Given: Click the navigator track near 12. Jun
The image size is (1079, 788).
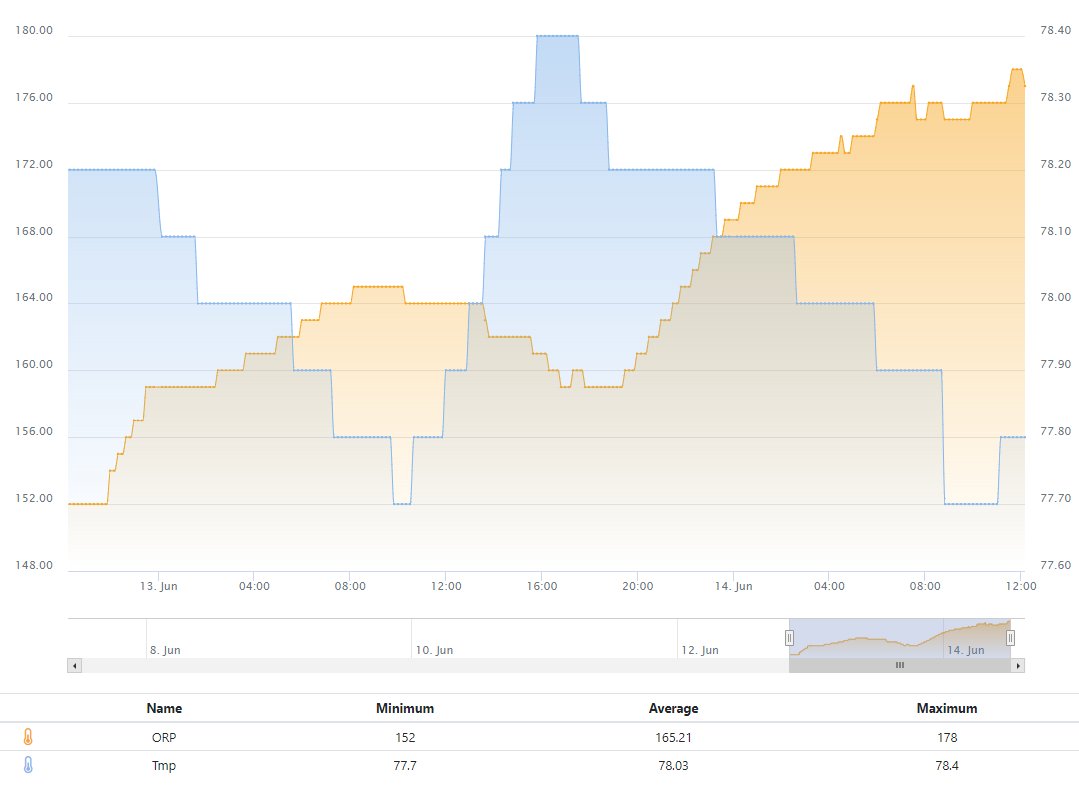Looking at the screenshot, I should coord(700,650).
